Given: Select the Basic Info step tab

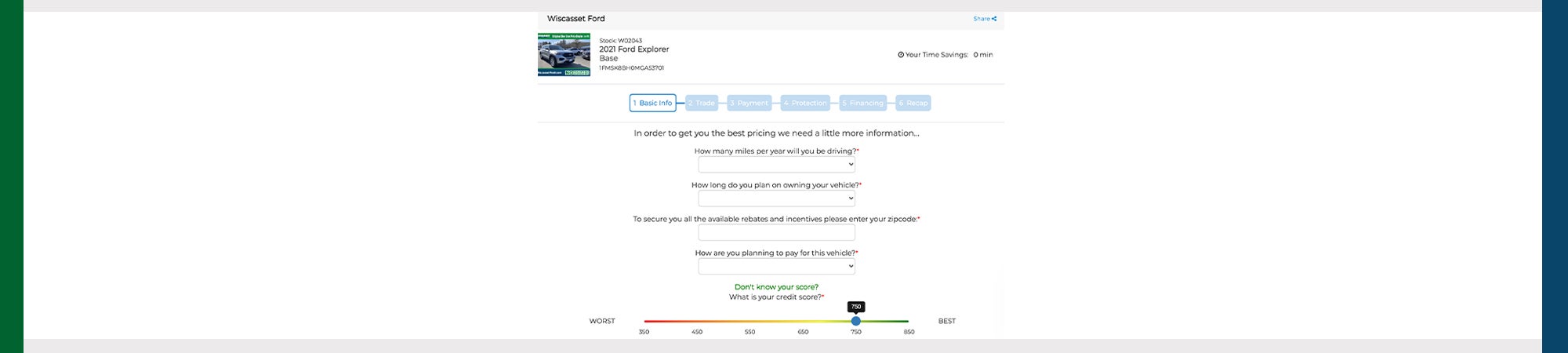Looking at the screenshot, I should (652, 103).
